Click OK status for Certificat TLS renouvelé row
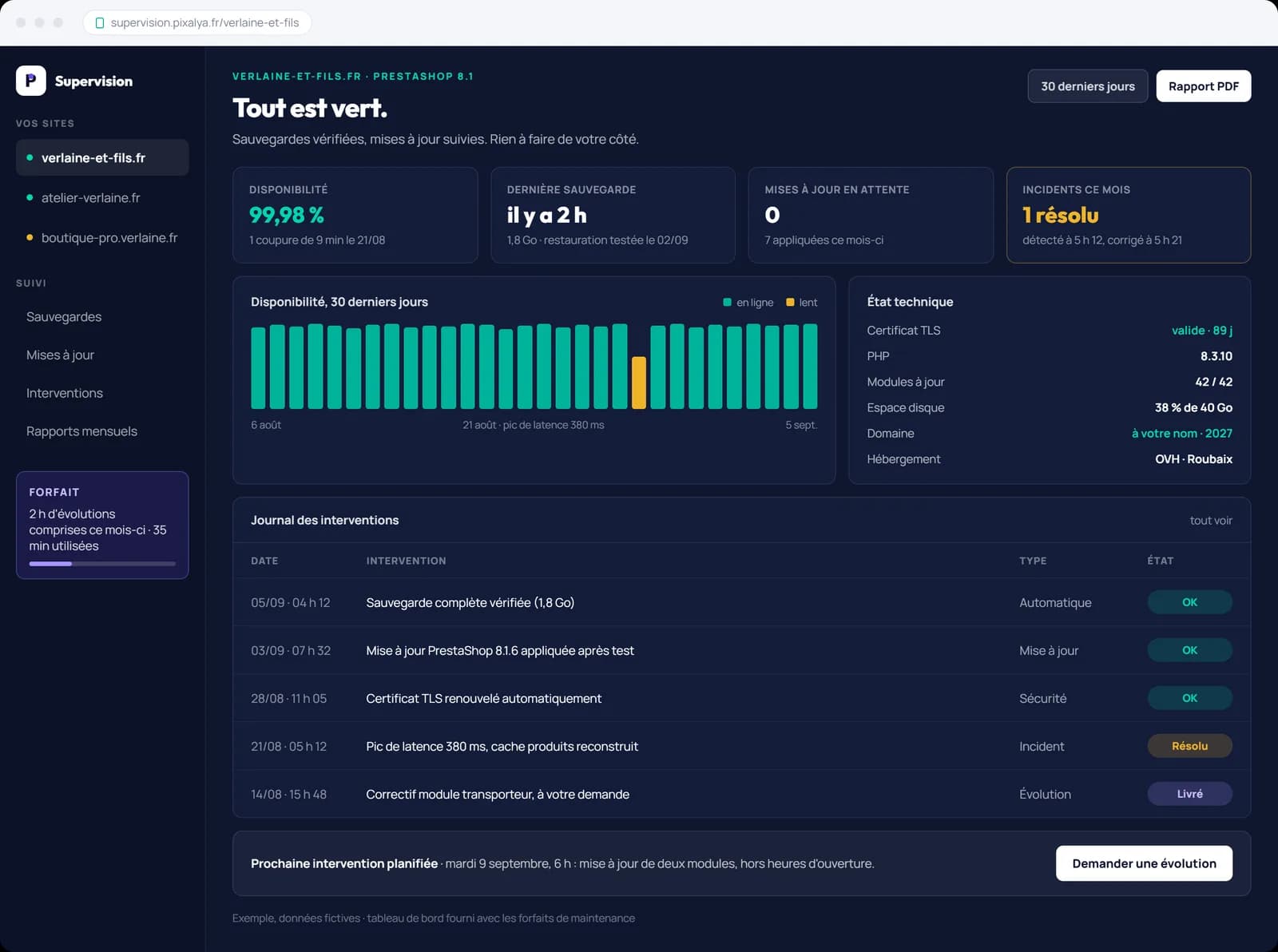The height and width of the screenshot is (952, 1278). (x=1189, y=698)
